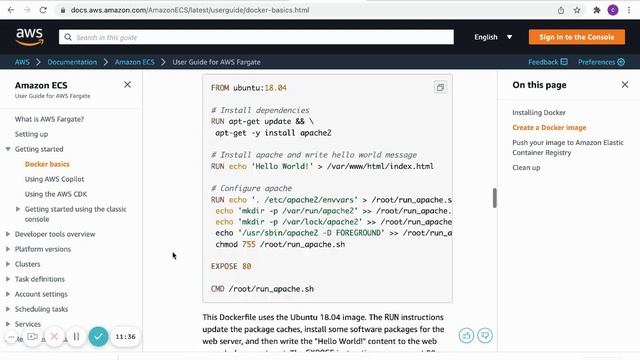Click the 'FROM ubuntu:18.04' code line
Viewport: 640px width, 360px height.
[x=249, y=88]
